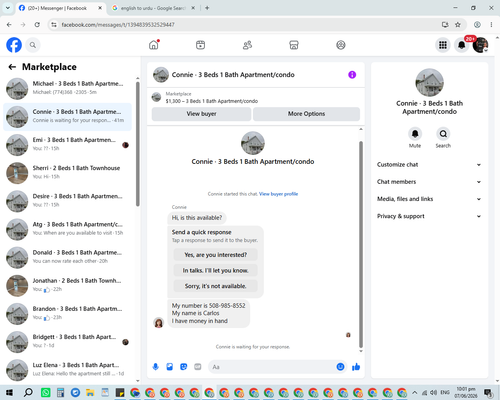Expand Privacy & support section
Image resolution: width=500 pixels, height=400 pixels.
(x=429, y=216)
